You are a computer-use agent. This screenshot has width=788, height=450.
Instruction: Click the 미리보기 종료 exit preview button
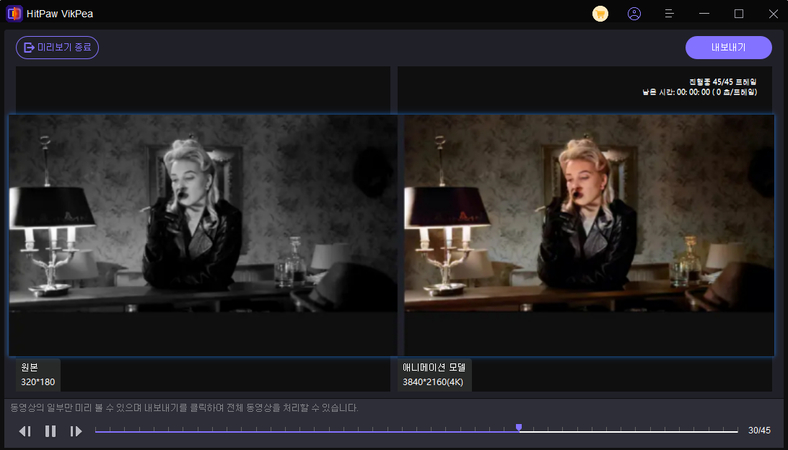click(57, 47)
